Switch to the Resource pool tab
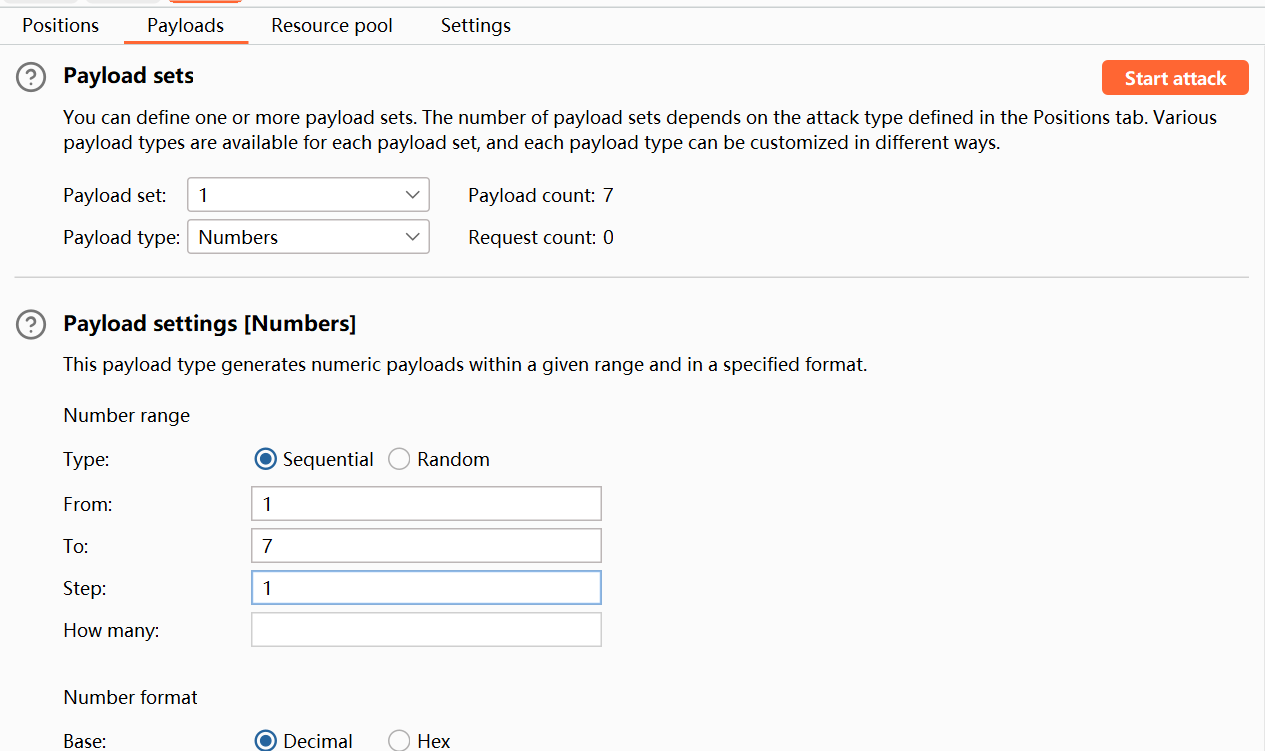Viewport: 1265px width, 751px height. (x=332, y=25)
